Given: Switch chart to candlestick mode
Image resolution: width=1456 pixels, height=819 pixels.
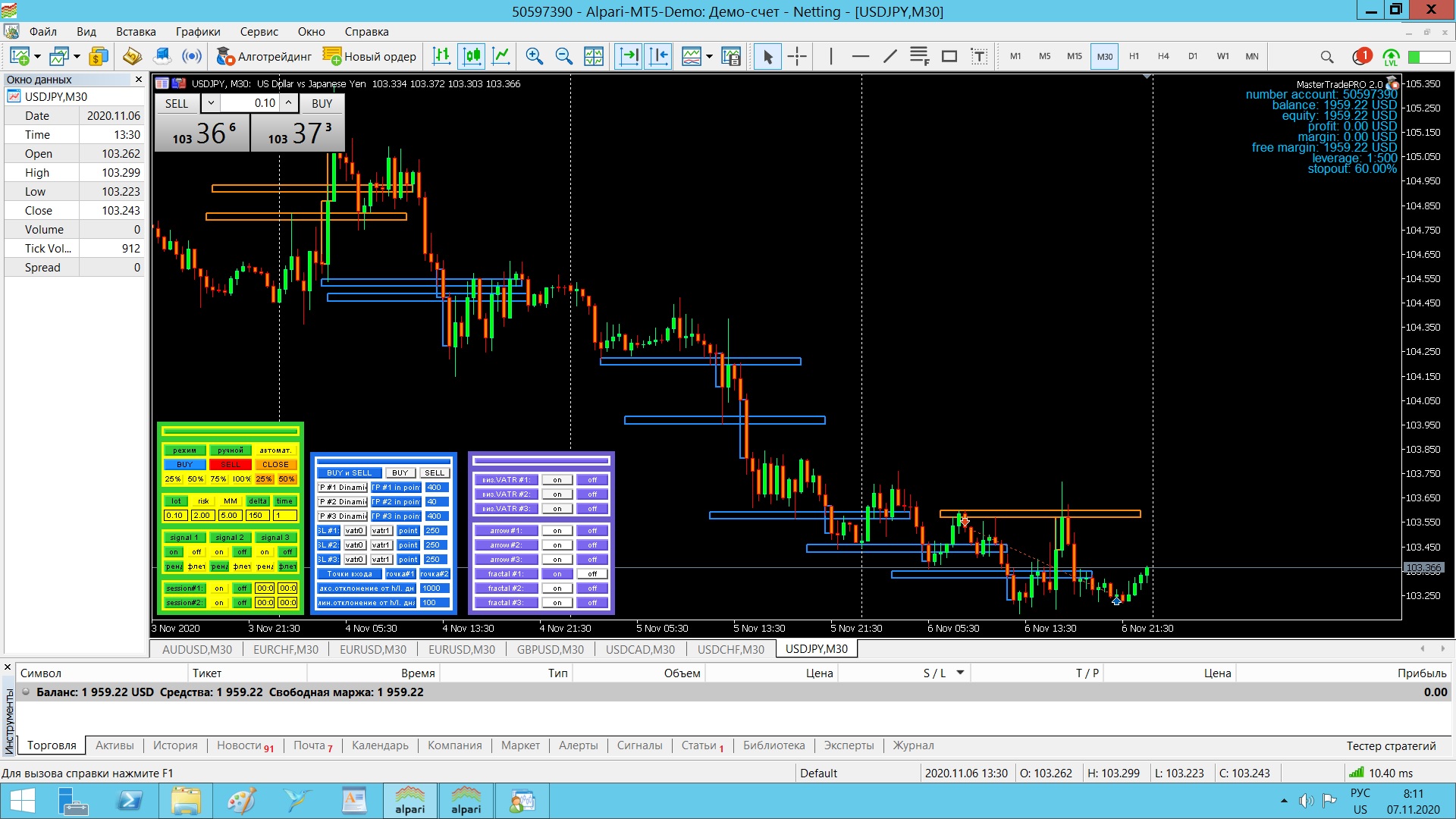Looking at the screenshot, I should (x=472, y=56).
